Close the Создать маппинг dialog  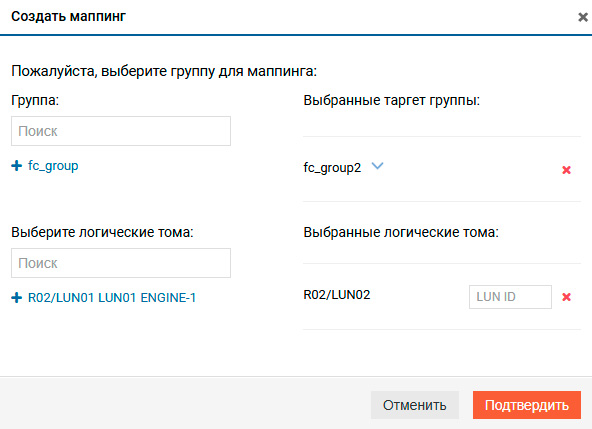(x=583, y=17)
